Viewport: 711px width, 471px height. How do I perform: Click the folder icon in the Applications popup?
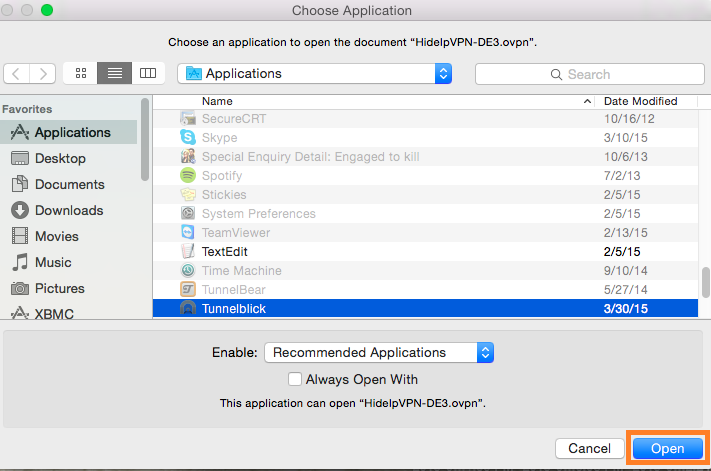(x=194, y=73)
